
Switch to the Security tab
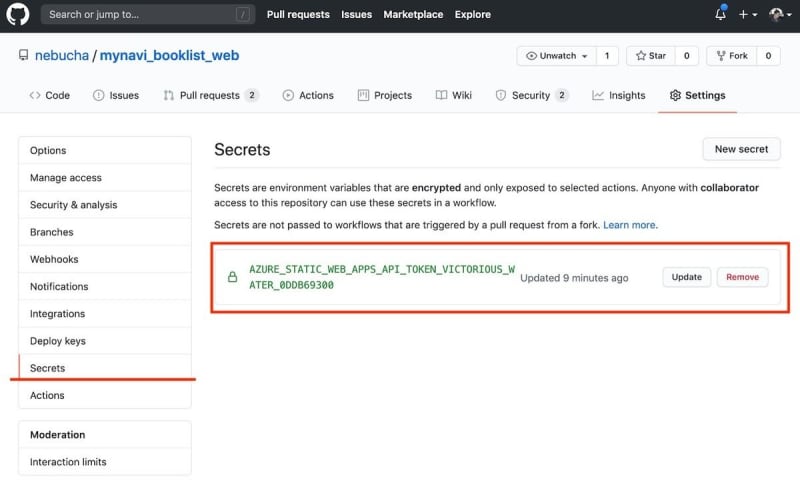[532, 95]
